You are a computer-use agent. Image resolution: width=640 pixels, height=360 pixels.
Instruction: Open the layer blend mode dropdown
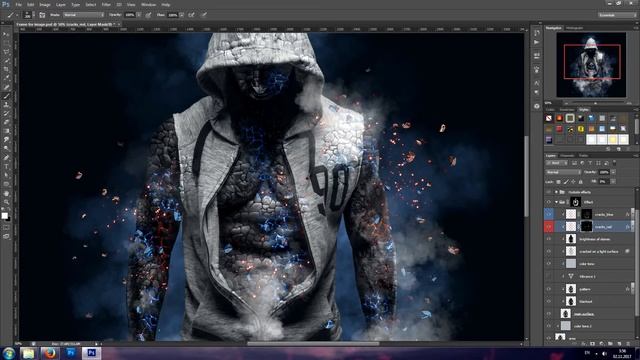[563, 172]
